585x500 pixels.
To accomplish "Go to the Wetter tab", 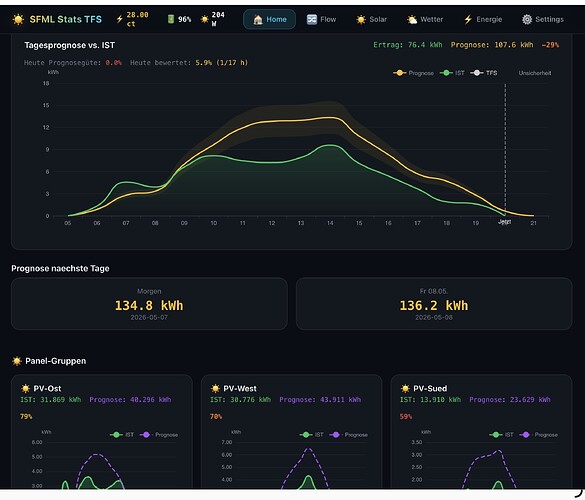I will point(425,19).
